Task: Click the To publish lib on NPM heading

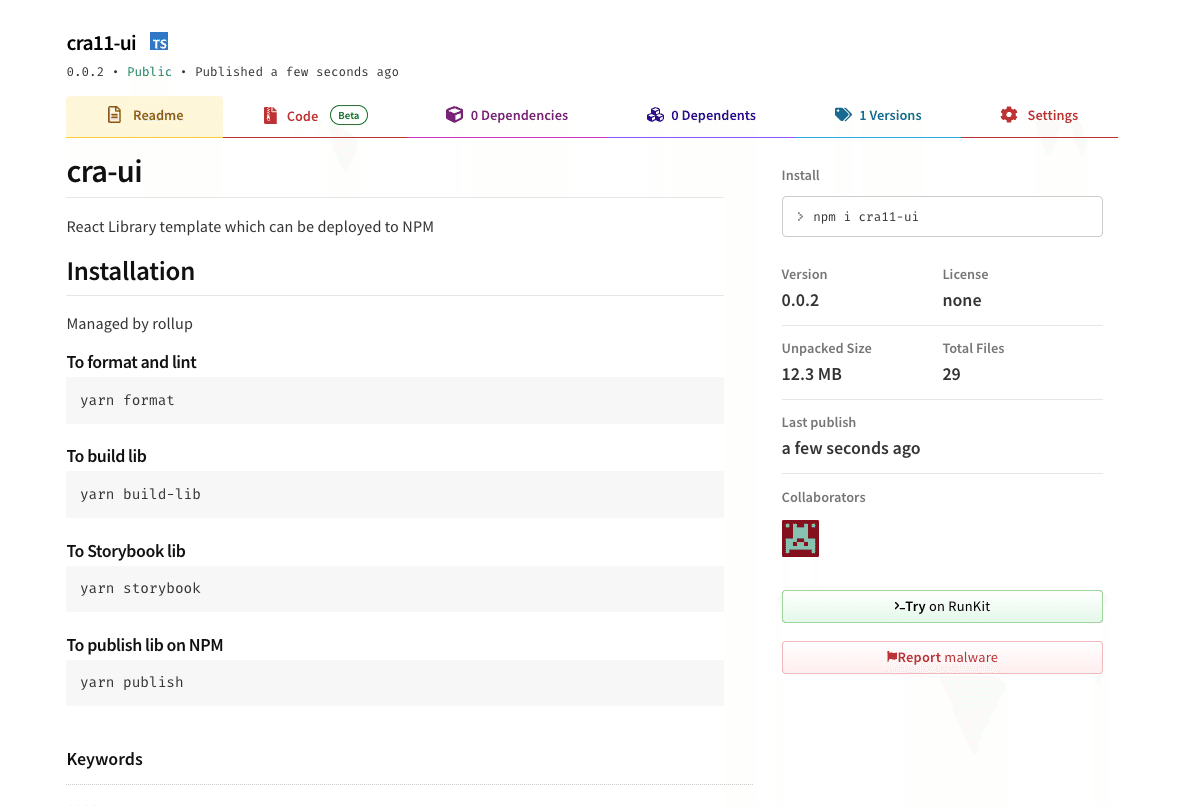Action: pos(144,645)
